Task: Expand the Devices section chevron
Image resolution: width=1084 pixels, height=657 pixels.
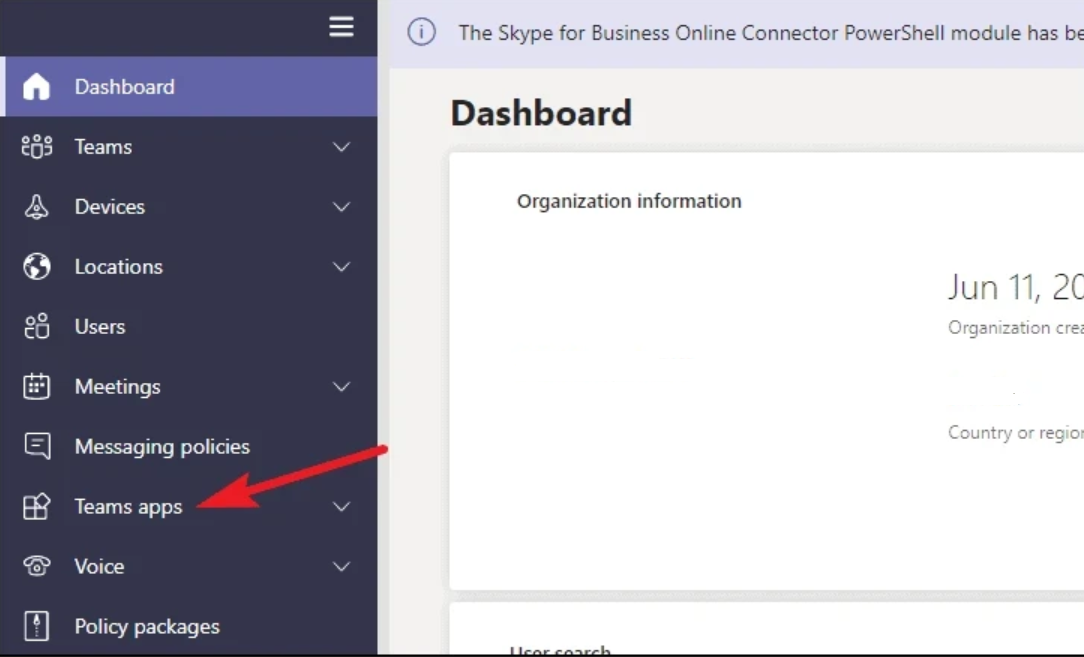Action: pyautogui.click(x=341, y=207)
